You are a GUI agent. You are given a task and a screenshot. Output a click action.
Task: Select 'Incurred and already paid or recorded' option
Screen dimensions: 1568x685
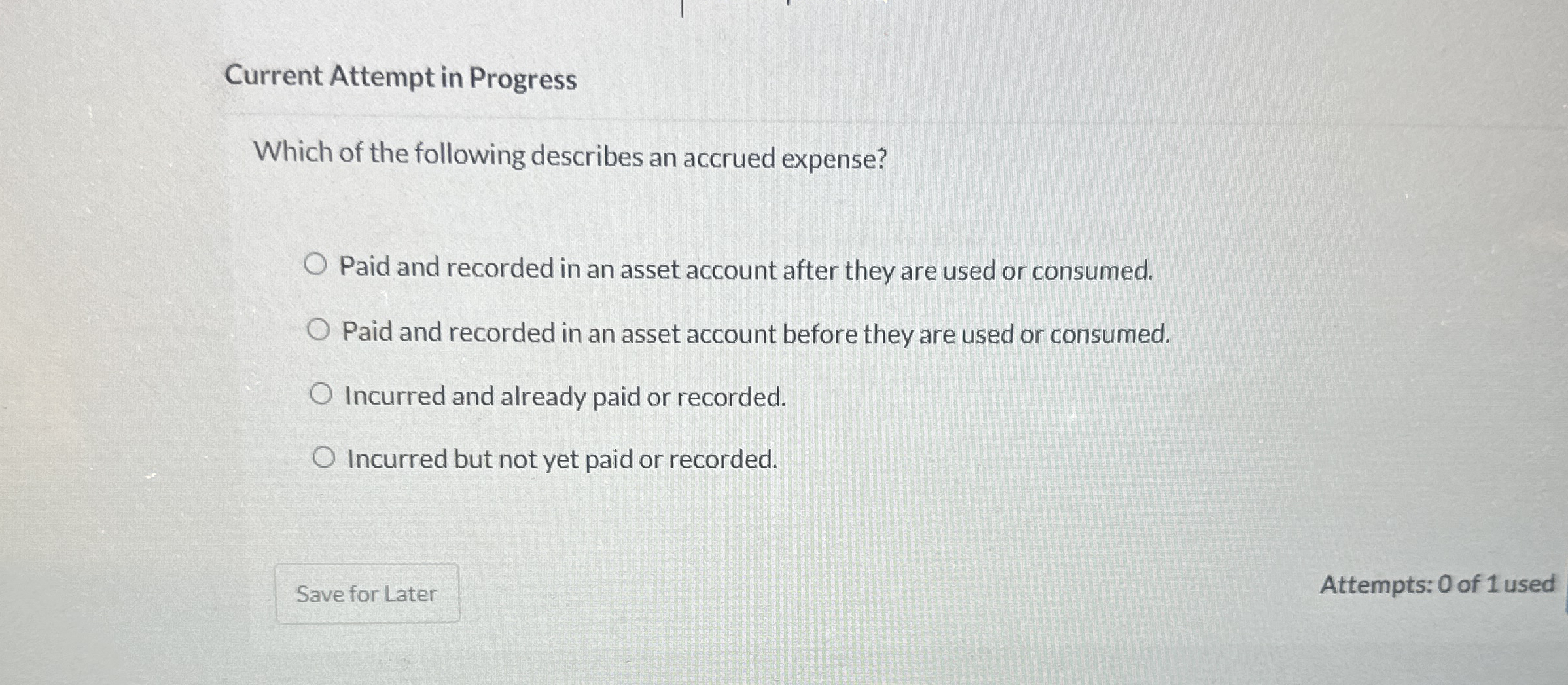click(x=323, y=395)
